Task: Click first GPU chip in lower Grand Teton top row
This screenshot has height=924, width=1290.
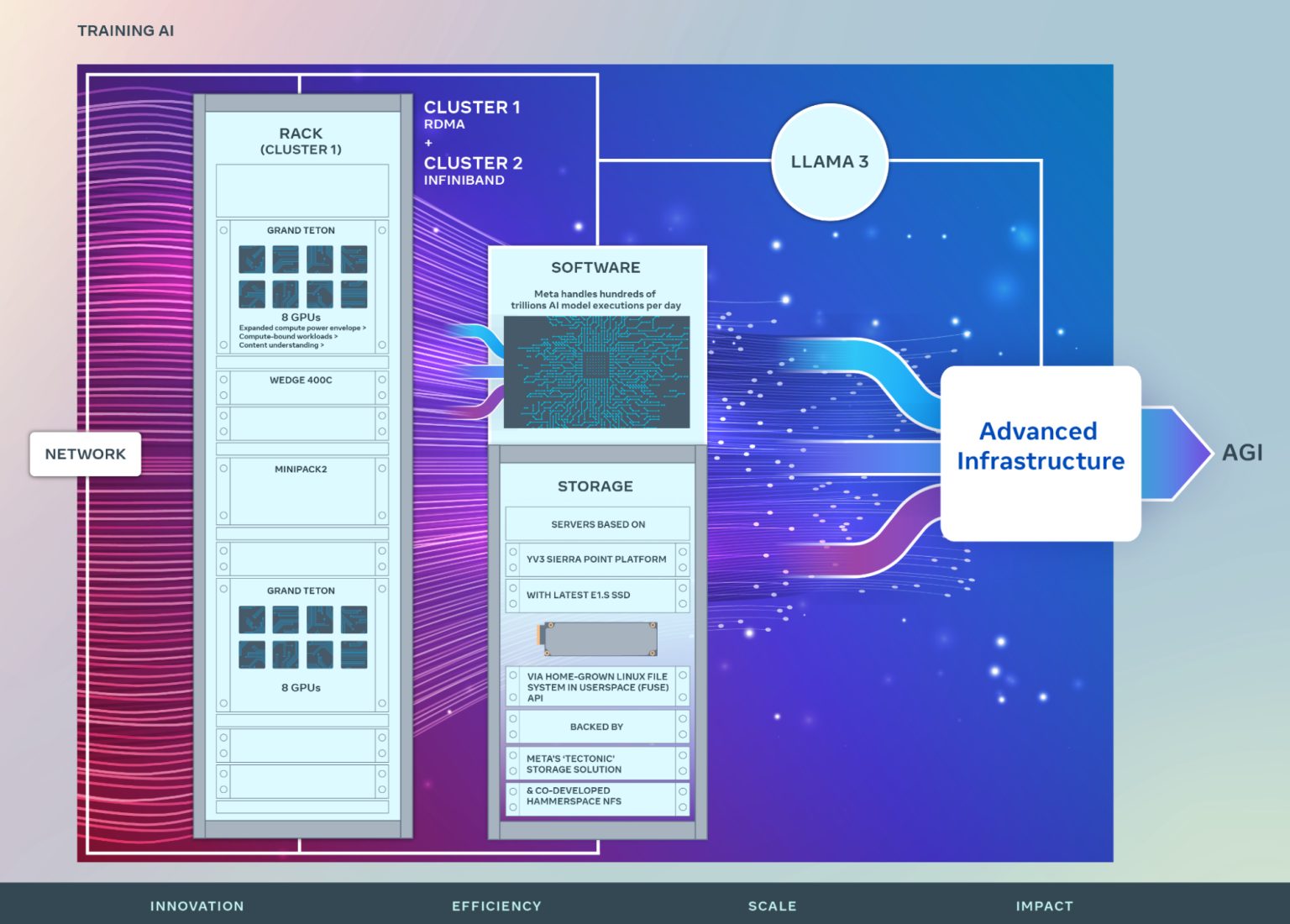Action: pos(252,620)
